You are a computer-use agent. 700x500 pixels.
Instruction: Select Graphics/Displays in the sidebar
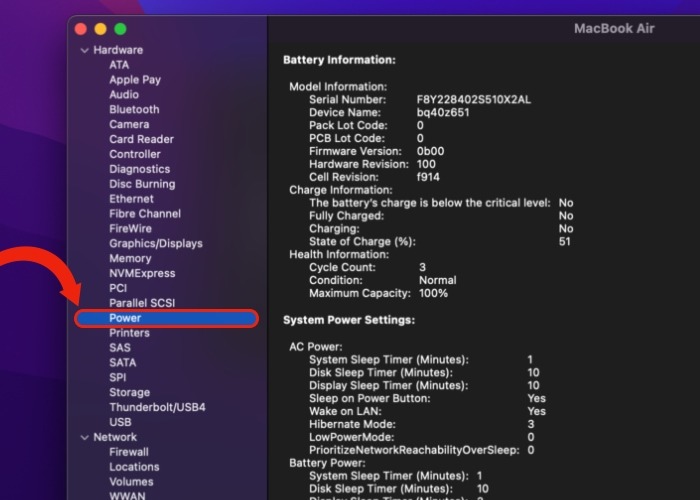[x=155, y=243]
